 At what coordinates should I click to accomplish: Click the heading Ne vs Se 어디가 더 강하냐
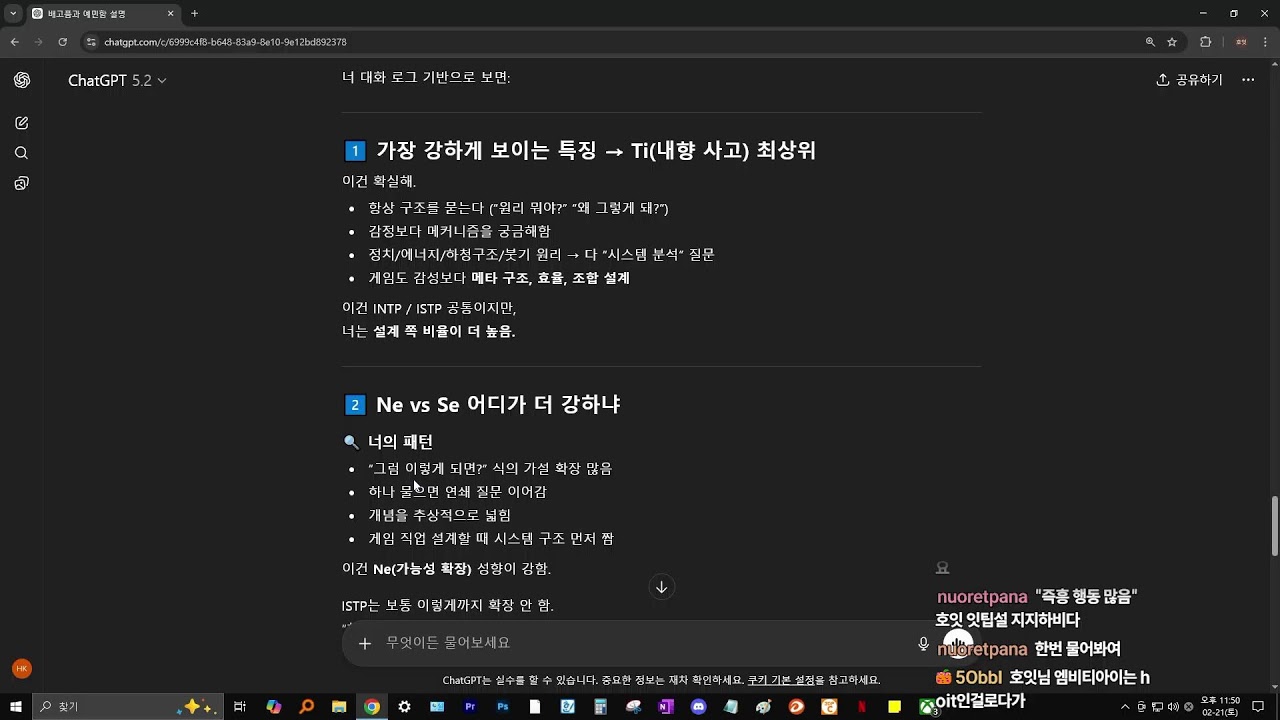click(x=498, y=405)
